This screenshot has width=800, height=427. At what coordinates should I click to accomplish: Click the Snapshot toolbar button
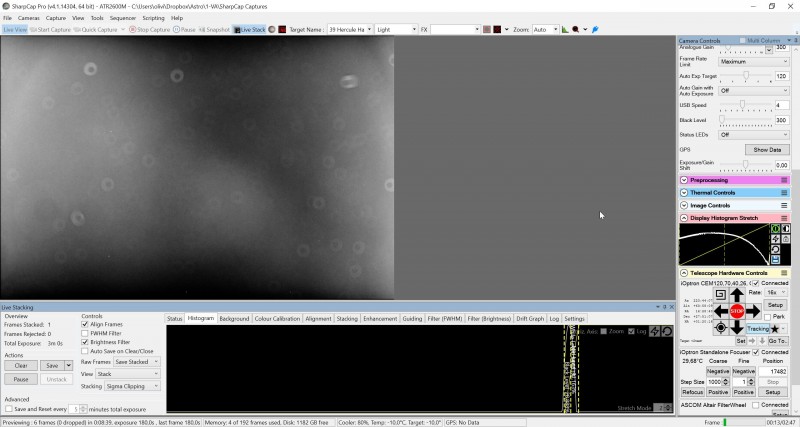point(214,30)
